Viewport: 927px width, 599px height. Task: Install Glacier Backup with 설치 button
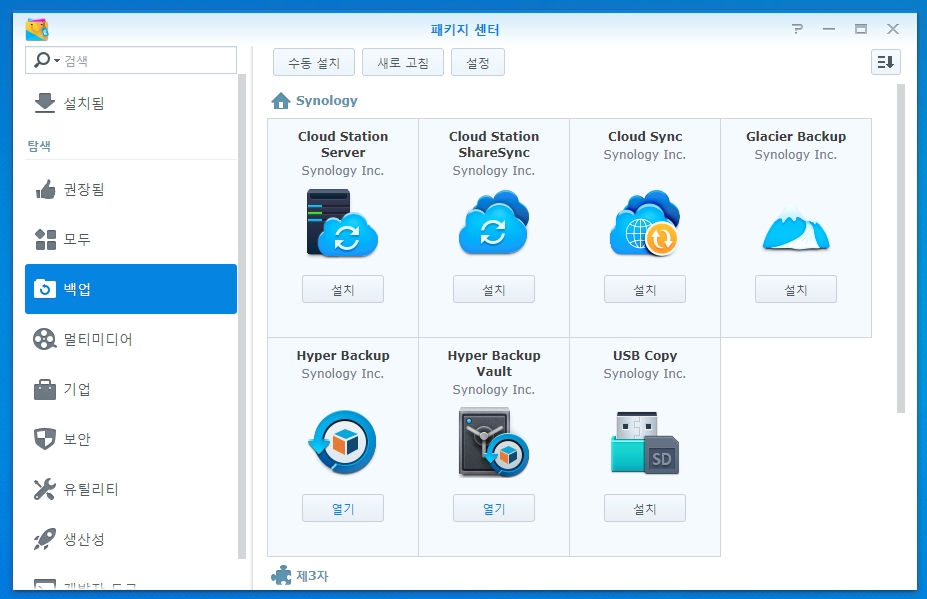796,289
